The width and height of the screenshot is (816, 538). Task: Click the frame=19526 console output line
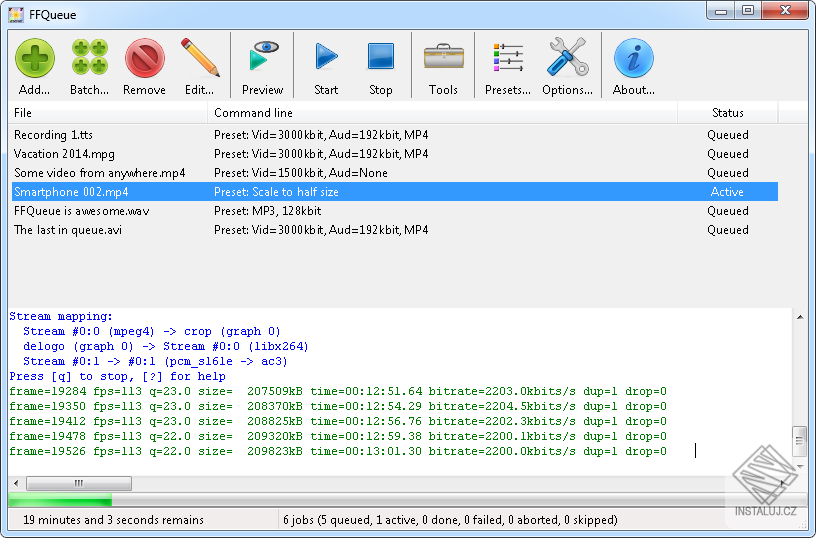click(338, 451)
